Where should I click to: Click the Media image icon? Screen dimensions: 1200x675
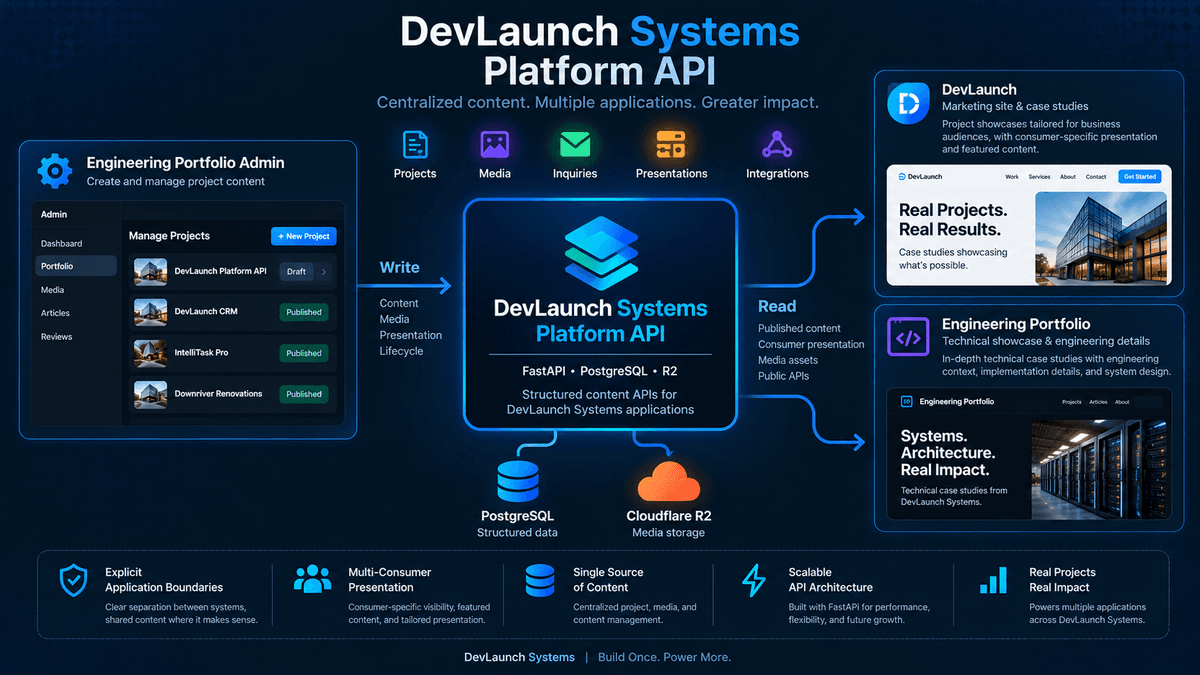(495, 144)
